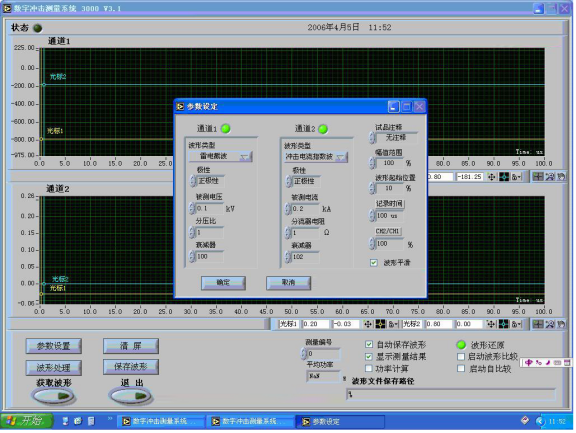Click the 通道2 green indicator in the dialog
This screenshot has width=576, height=433.
click(x=323, y=129)
